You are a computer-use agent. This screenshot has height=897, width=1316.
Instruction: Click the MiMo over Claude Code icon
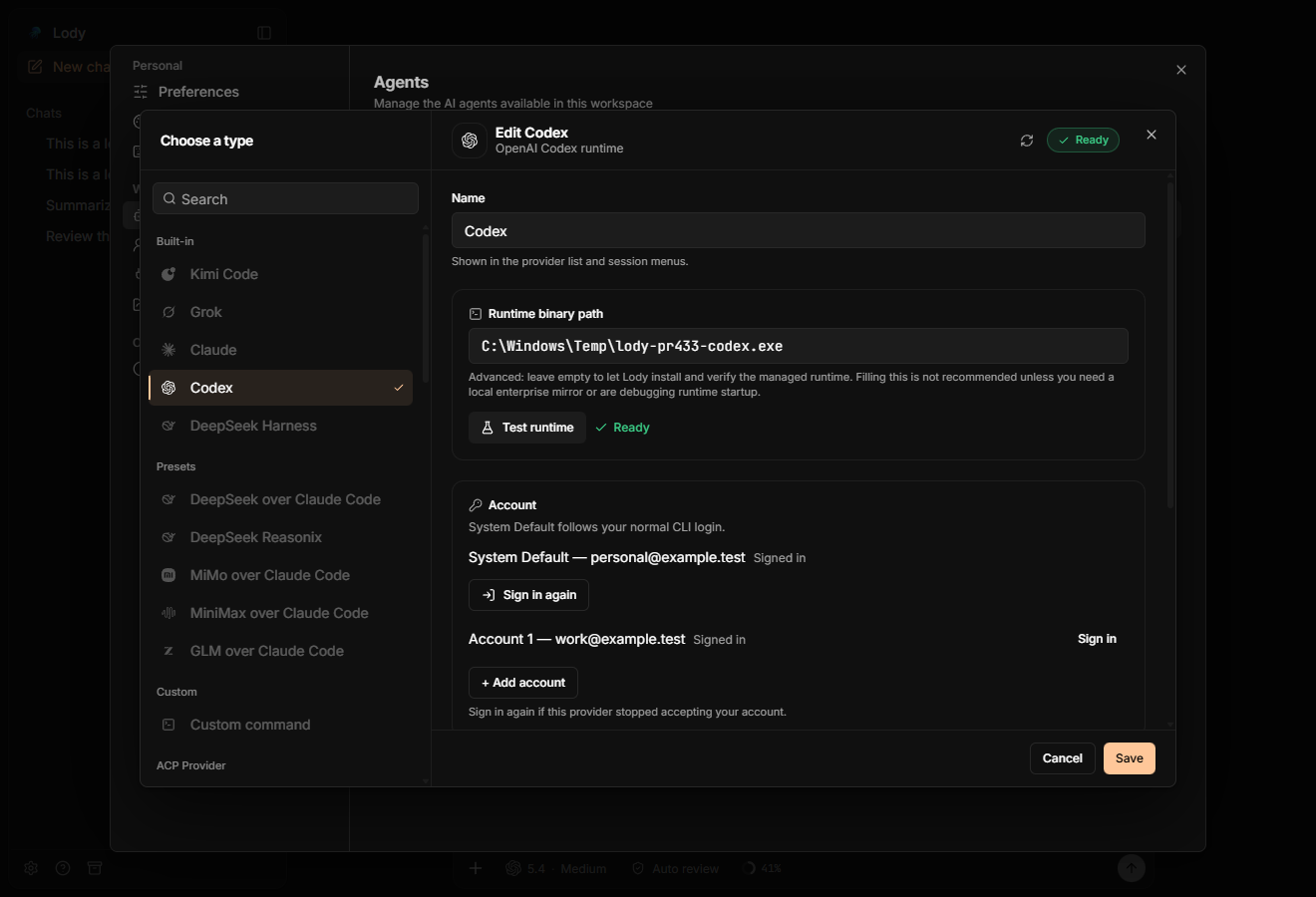(168, 575)
